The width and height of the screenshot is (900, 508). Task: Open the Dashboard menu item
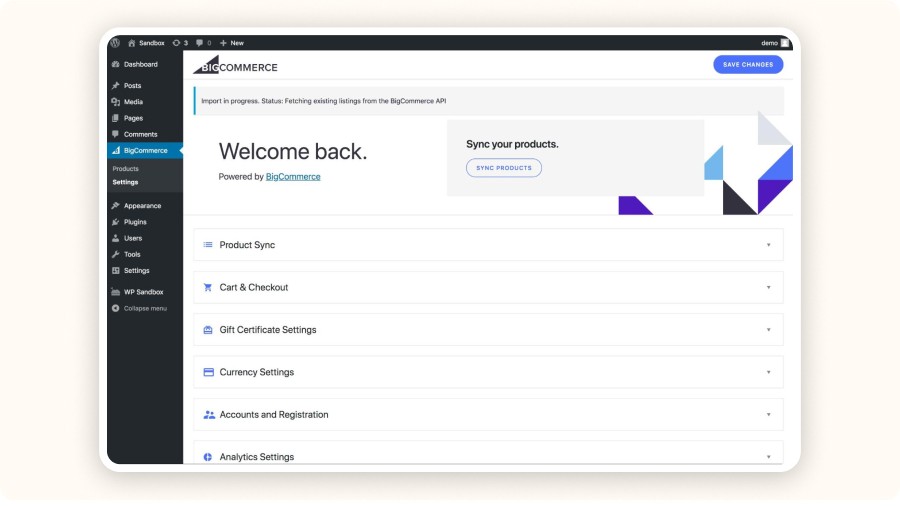(141, 64)
